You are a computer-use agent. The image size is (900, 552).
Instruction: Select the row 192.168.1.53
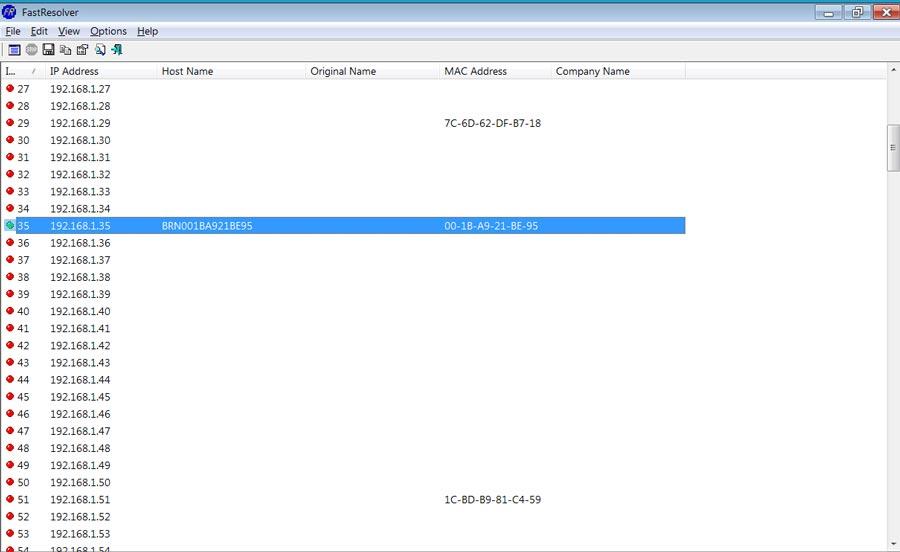(x=343, y=533)
